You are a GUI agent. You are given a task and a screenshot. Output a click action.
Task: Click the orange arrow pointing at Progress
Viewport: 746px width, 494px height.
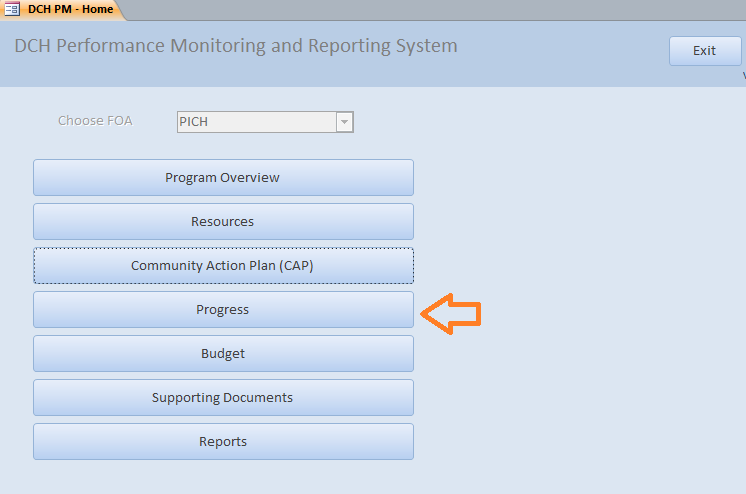point(450,314)
